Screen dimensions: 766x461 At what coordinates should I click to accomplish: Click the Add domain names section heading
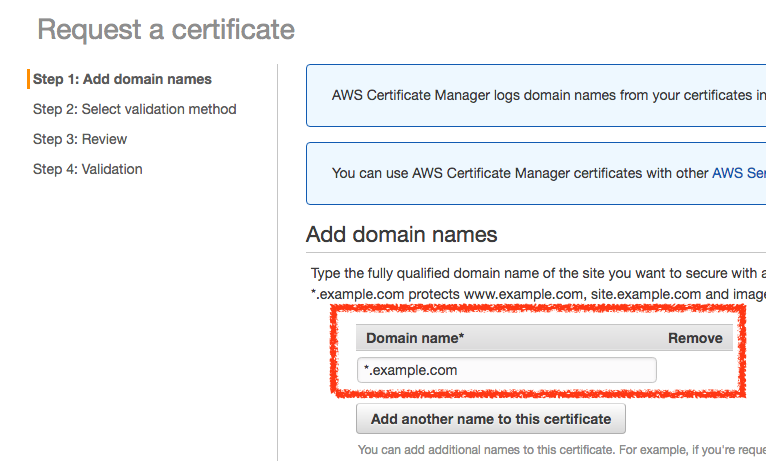[401, 235]
